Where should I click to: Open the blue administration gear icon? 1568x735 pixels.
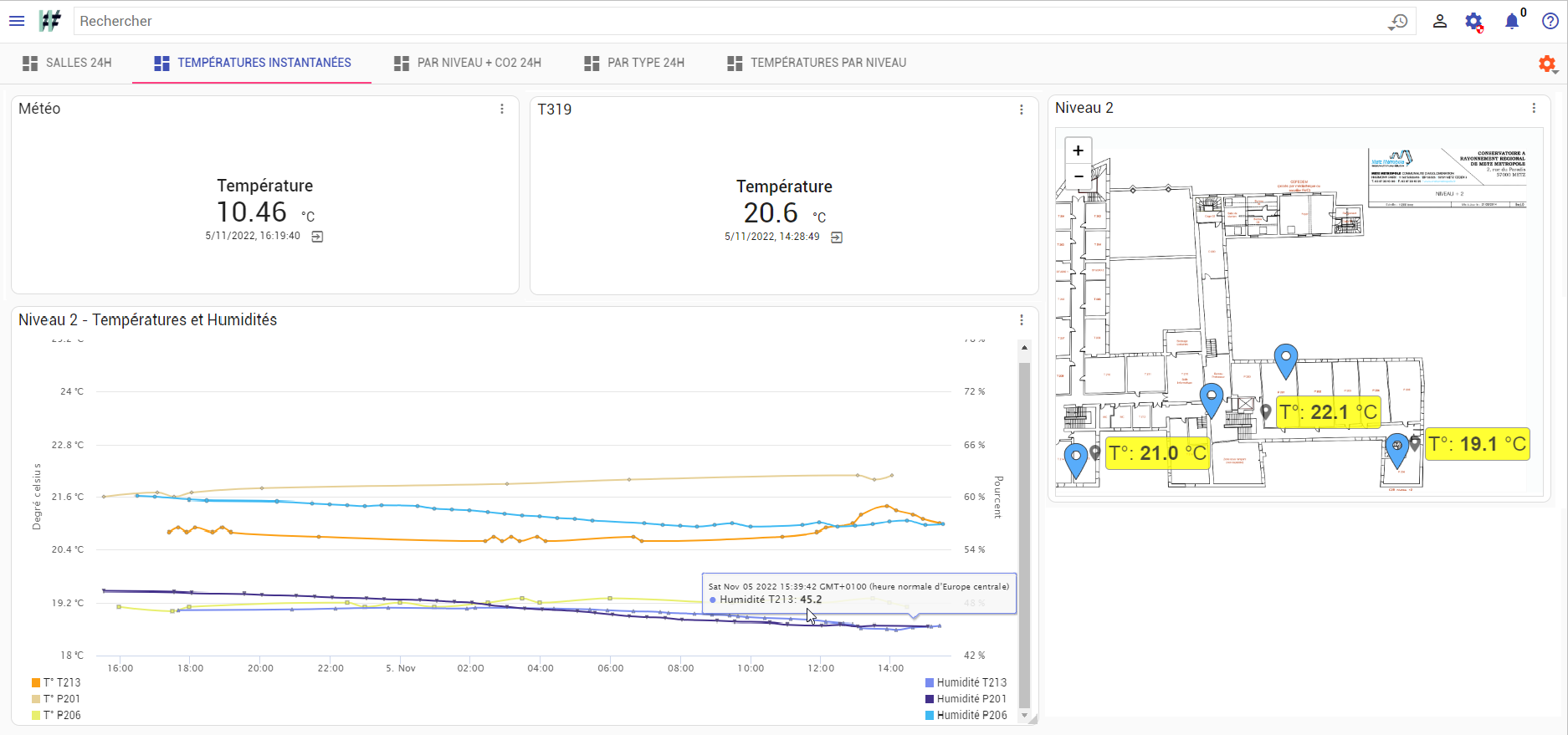pyautogui.click(x=1474, y=22)
